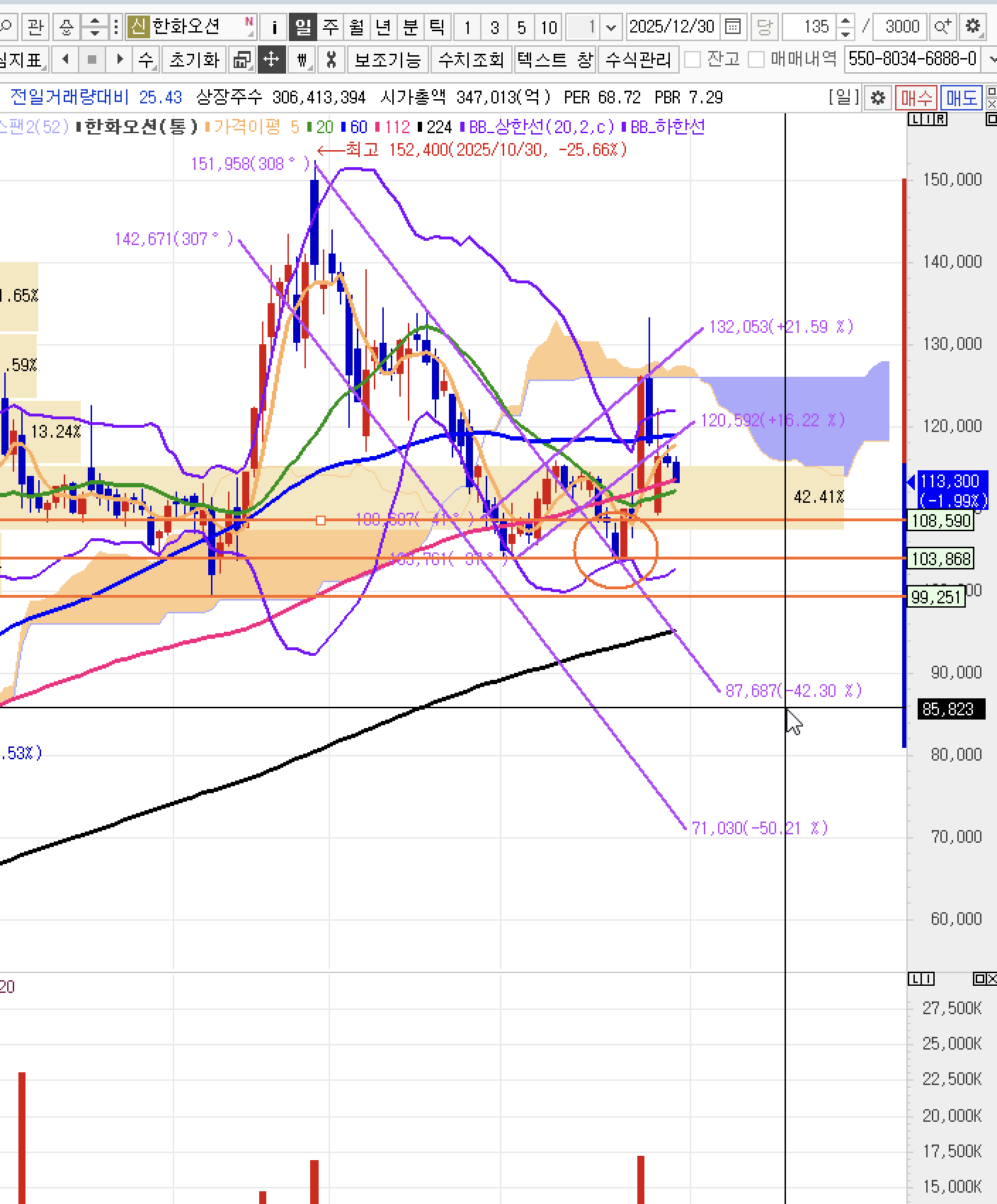Click the scroll-left arrow icon
The height and width of the screenshot is (1204, 997).
click(x=65, y=59)
